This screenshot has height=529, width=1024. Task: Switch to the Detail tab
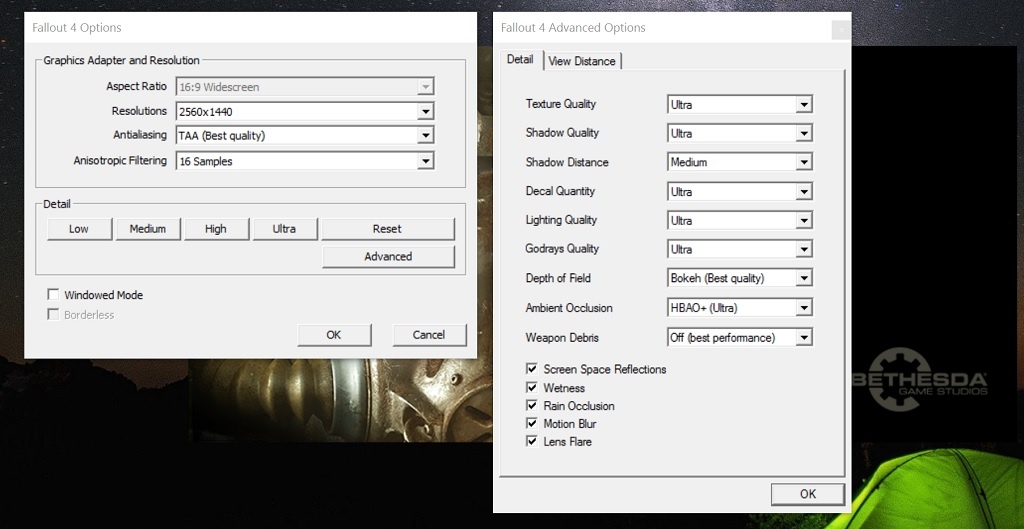520,59
